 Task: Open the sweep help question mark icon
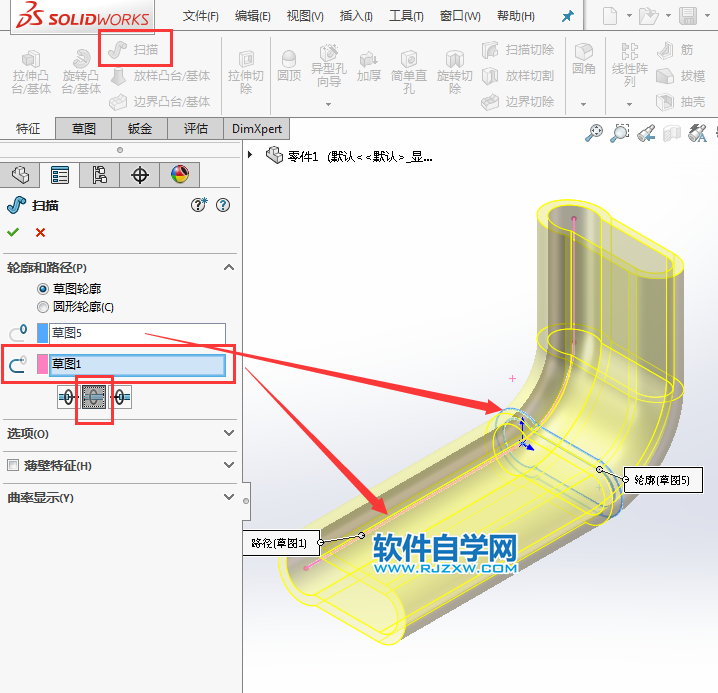223,205
